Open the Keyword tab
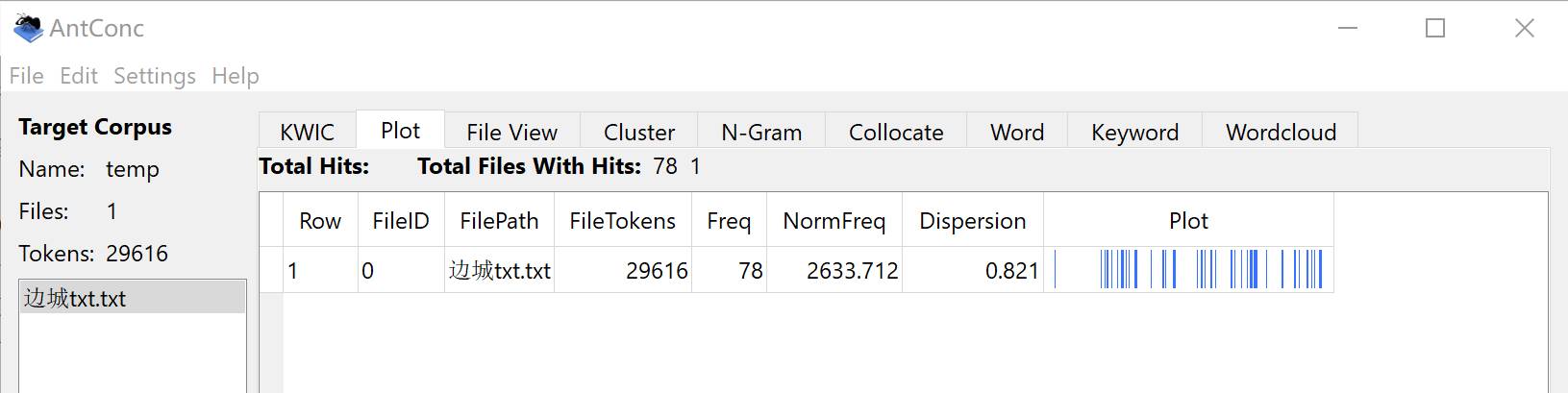 [x=1134, y=133]
